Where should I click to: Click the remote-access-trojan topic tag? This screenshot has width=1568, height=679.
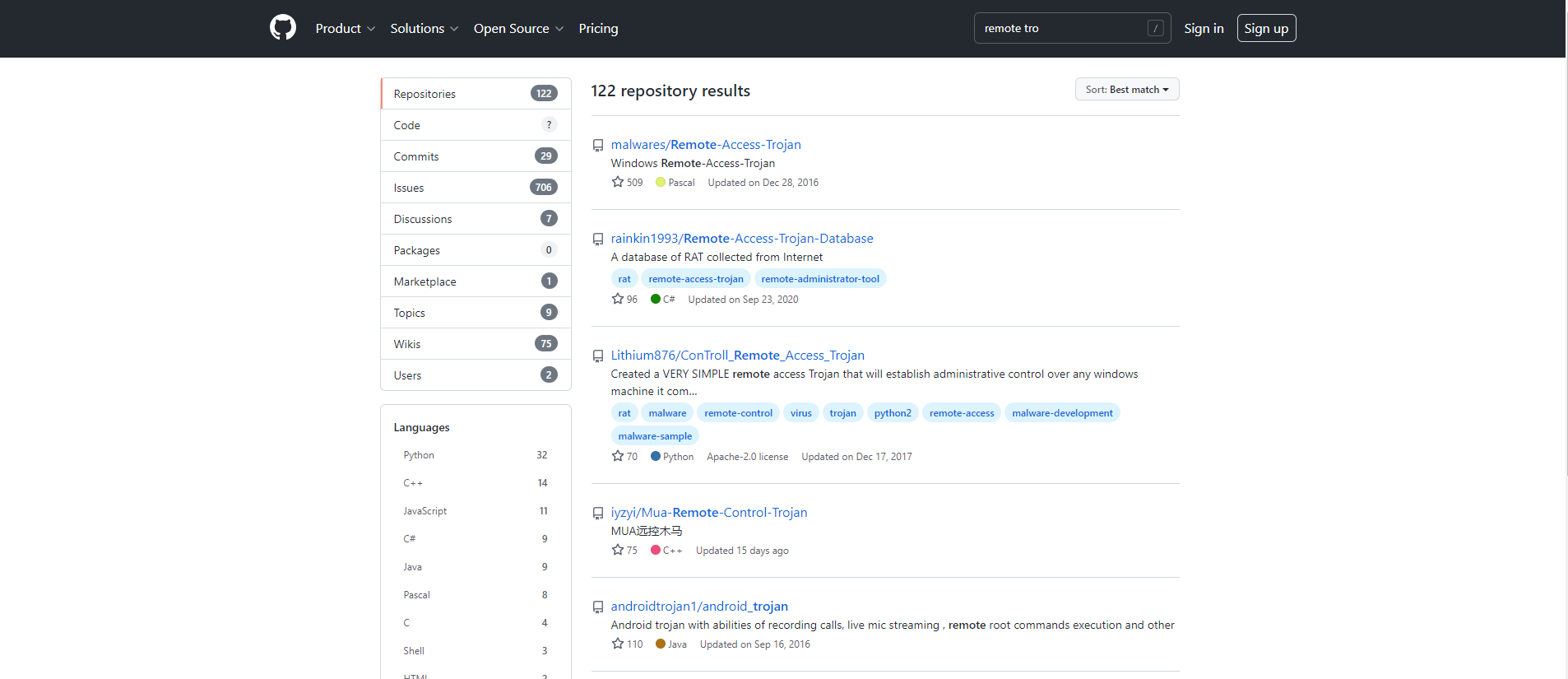[x=696, y=279]
